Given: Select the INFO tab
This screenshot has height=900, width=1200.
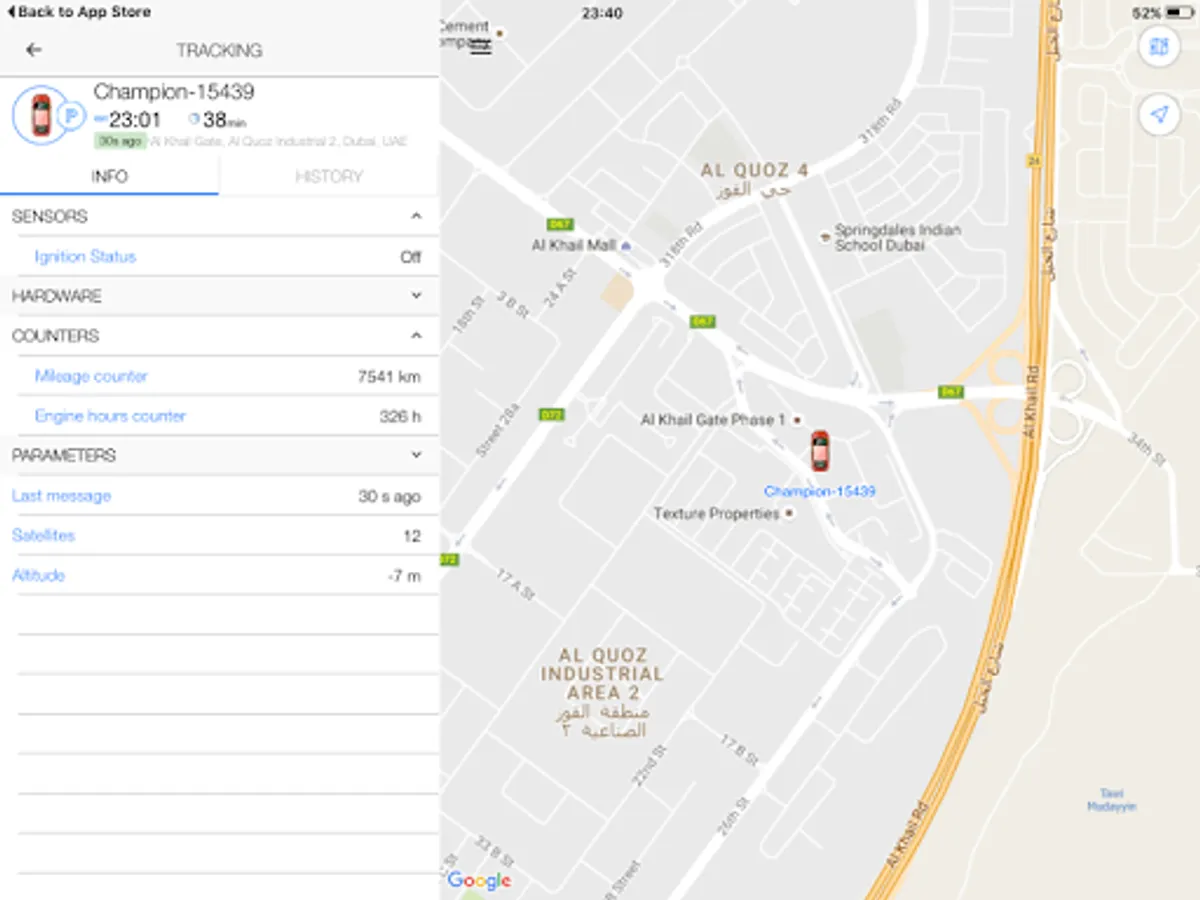Looking at the screenshot, I should [109, 176].
